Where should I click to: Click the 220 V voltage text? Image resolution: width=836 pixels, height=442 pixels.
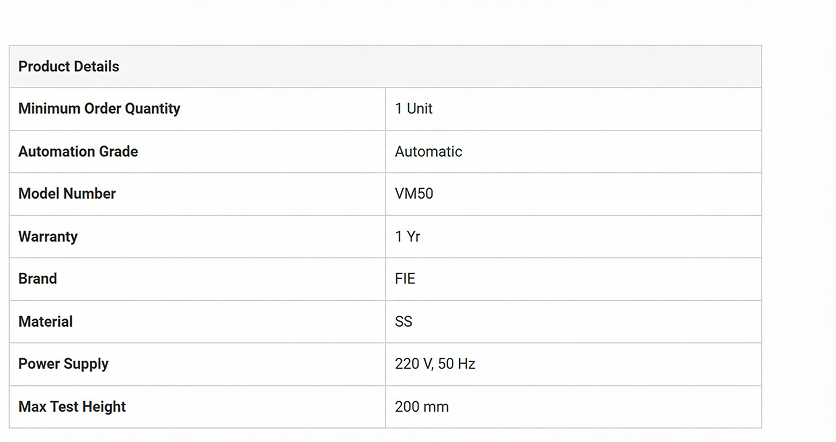pos(414,363)
